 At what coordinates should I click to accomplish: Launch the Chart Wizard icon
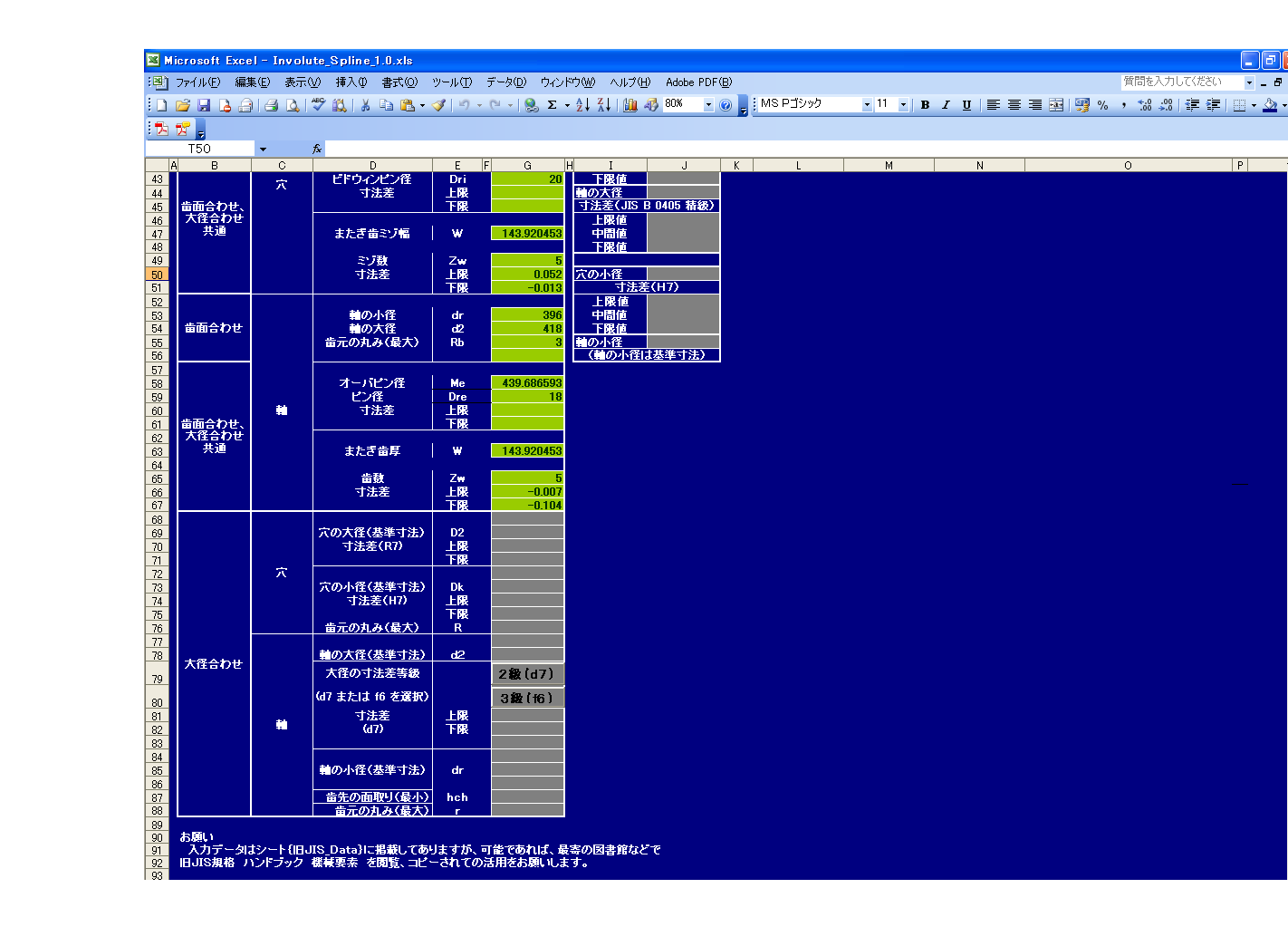(x=630, y=105)
